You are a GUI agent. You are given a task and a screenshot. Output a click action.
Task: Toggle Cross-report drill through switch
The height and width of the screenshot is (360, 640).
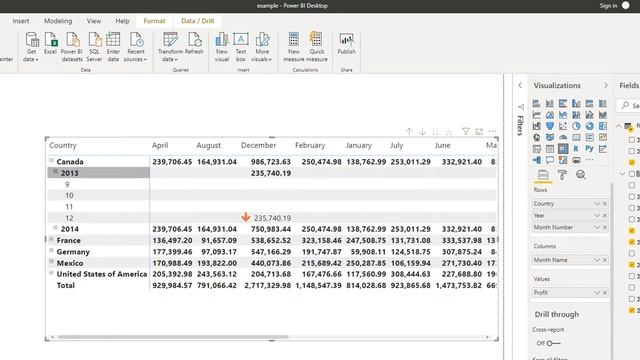click(553, 343)
